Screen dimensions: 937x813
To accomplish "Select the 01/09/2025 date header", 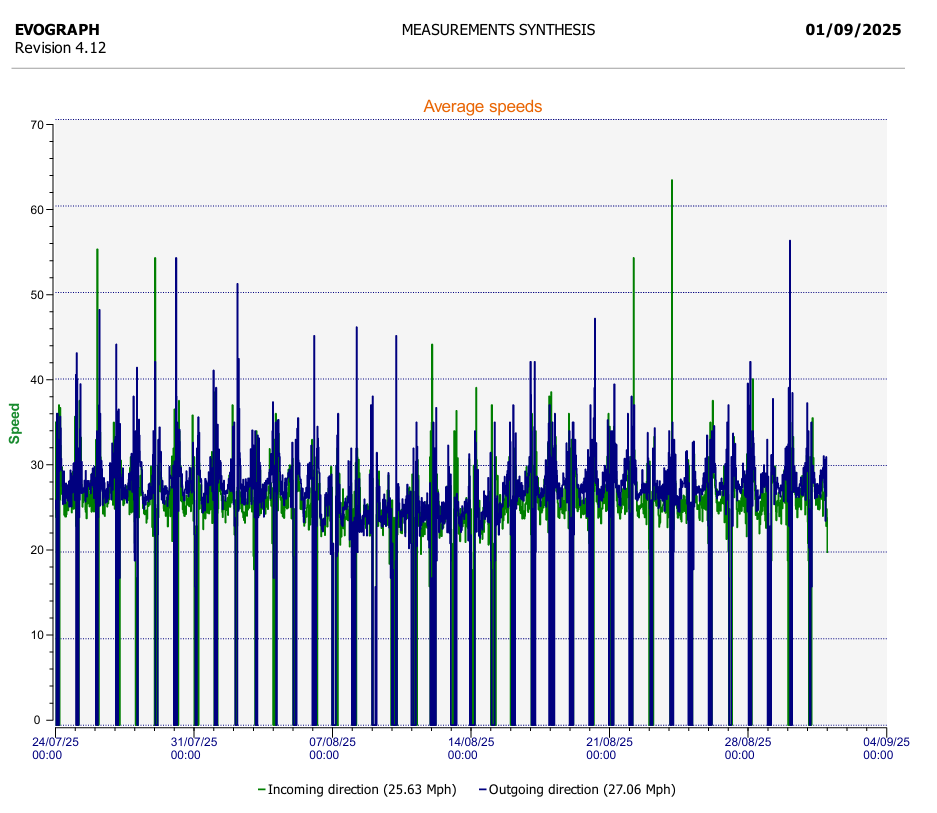I will (x=852, y=30).
